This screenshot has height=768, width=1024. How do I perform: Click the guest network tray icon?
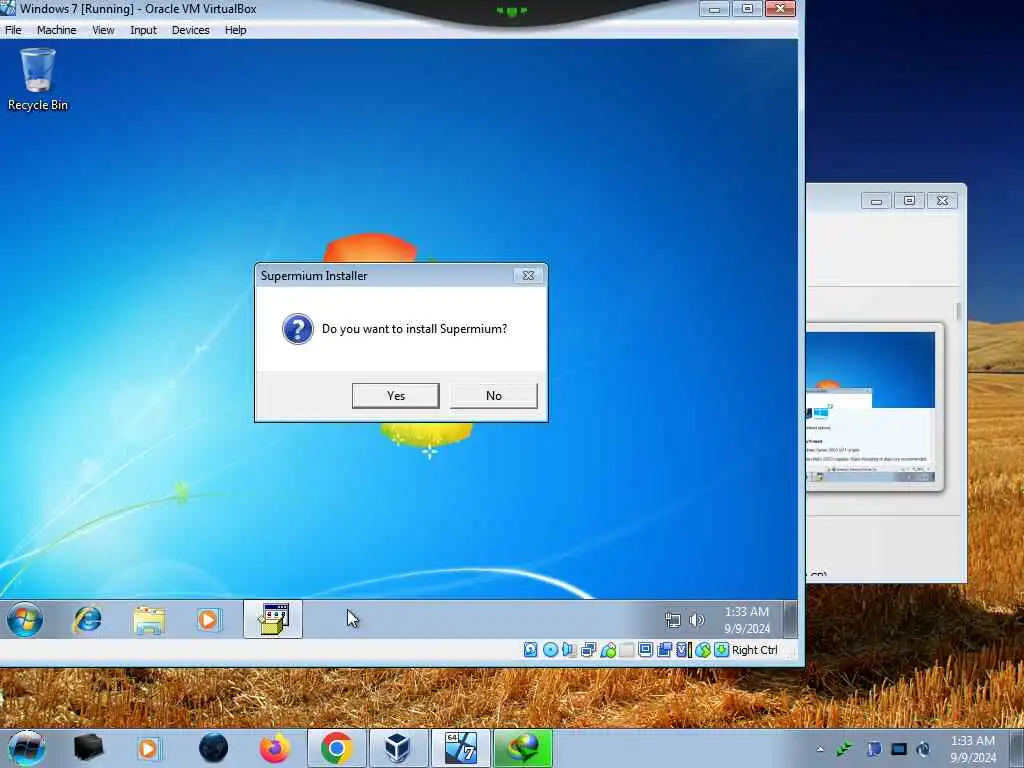click(x=673, y=620)
